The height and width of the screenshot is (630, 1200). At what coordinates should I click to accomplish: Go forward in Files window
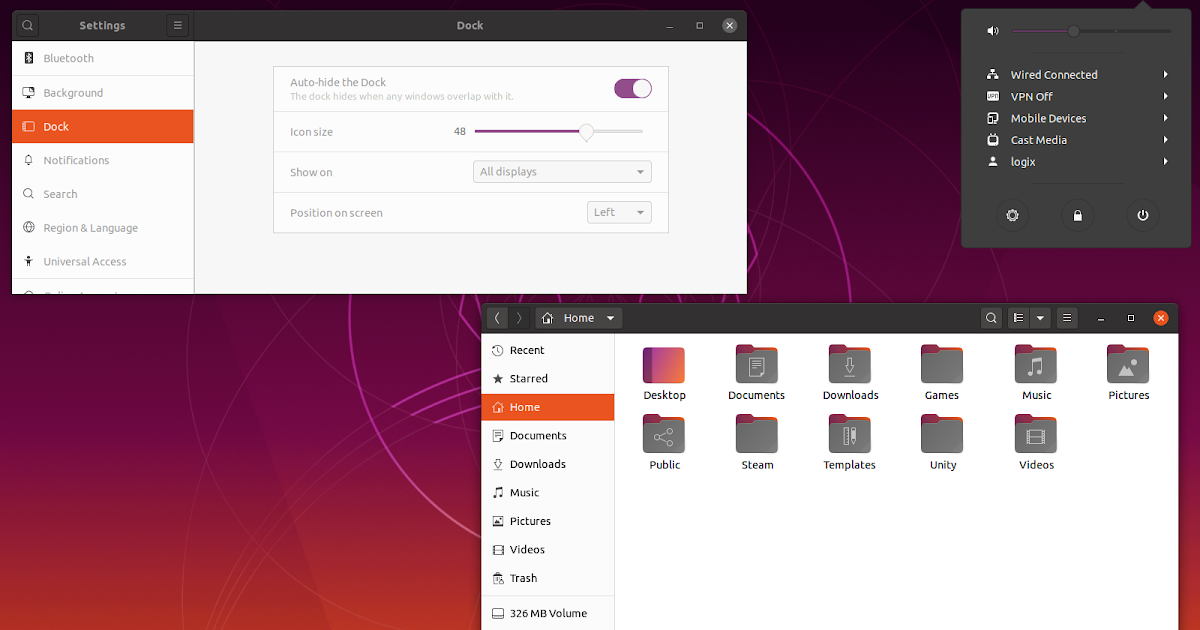(519, 318)
